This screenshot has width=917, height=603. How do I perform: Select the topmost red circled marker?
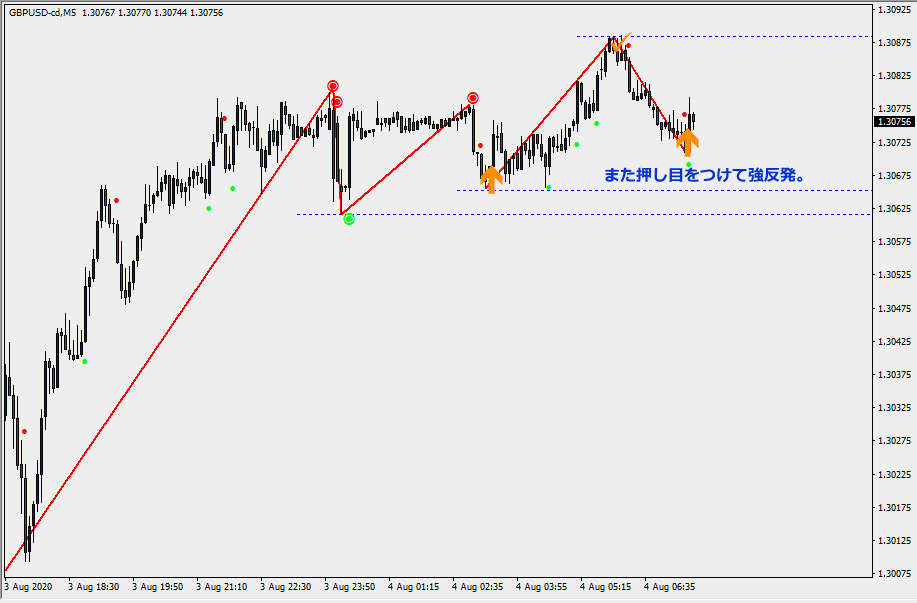(332, 87)
